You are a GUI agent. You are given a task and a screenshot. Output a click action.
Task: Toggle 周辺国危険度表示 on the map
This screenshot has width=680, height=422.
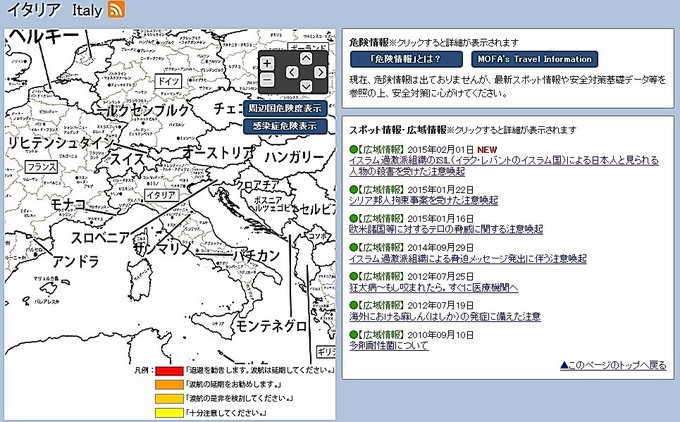(285, 108)
